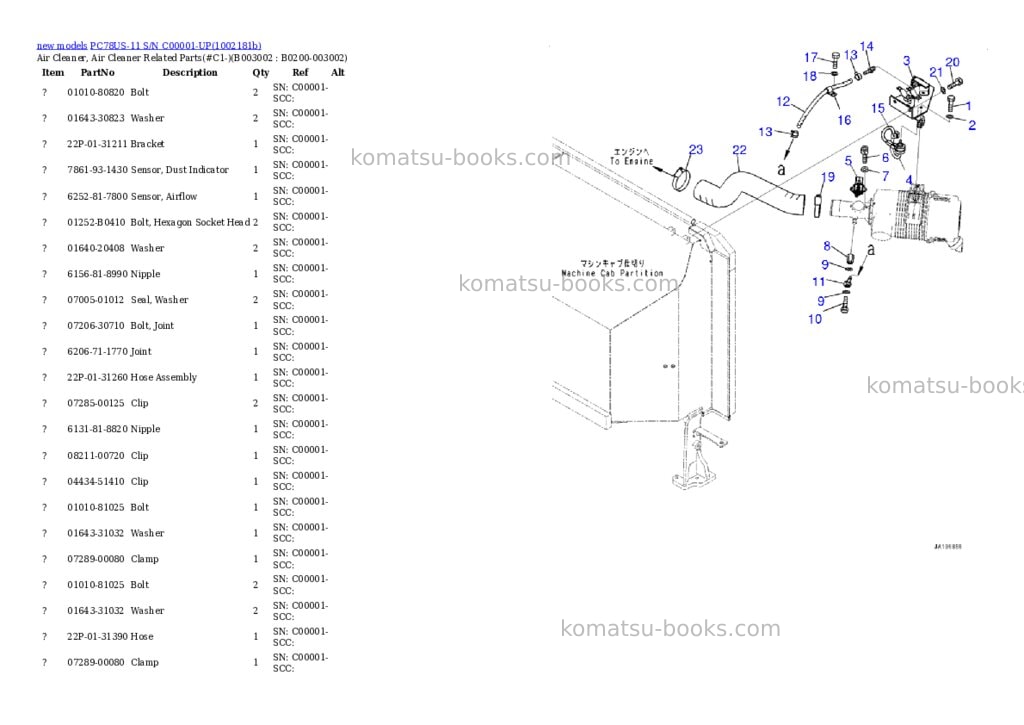Screen dimensions: 1024x725
Task: Click diagram callout number 19
Action: click(x=827, y=176)
